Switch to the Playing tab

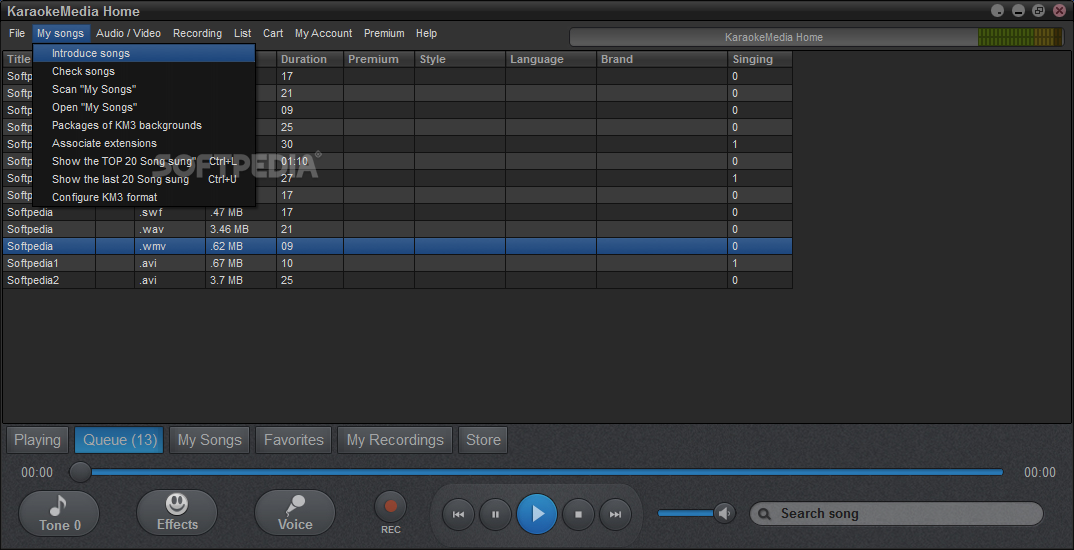pyautogui.click(x=38, y=440)
